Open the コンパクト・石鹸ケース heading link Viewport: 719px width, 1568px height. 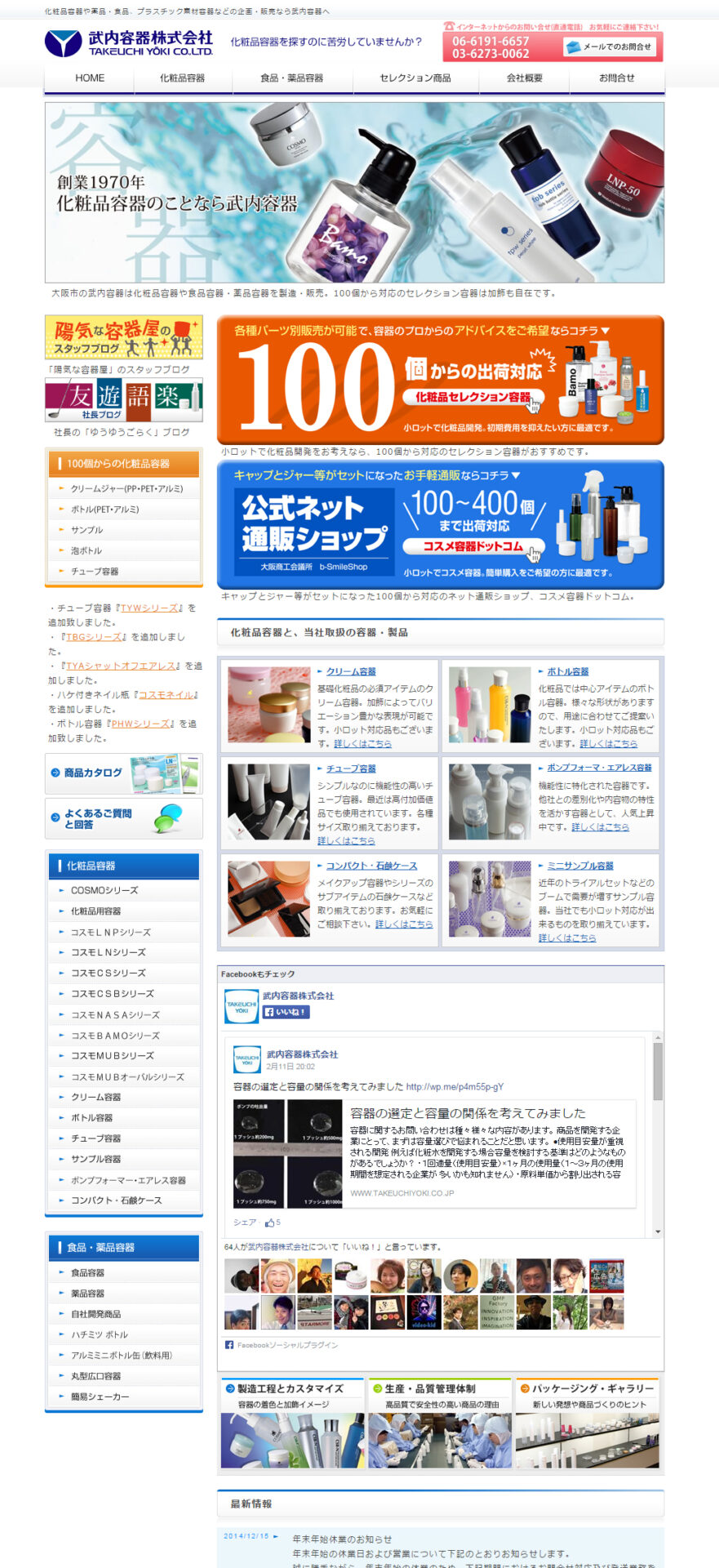click(x=371, y=866)
